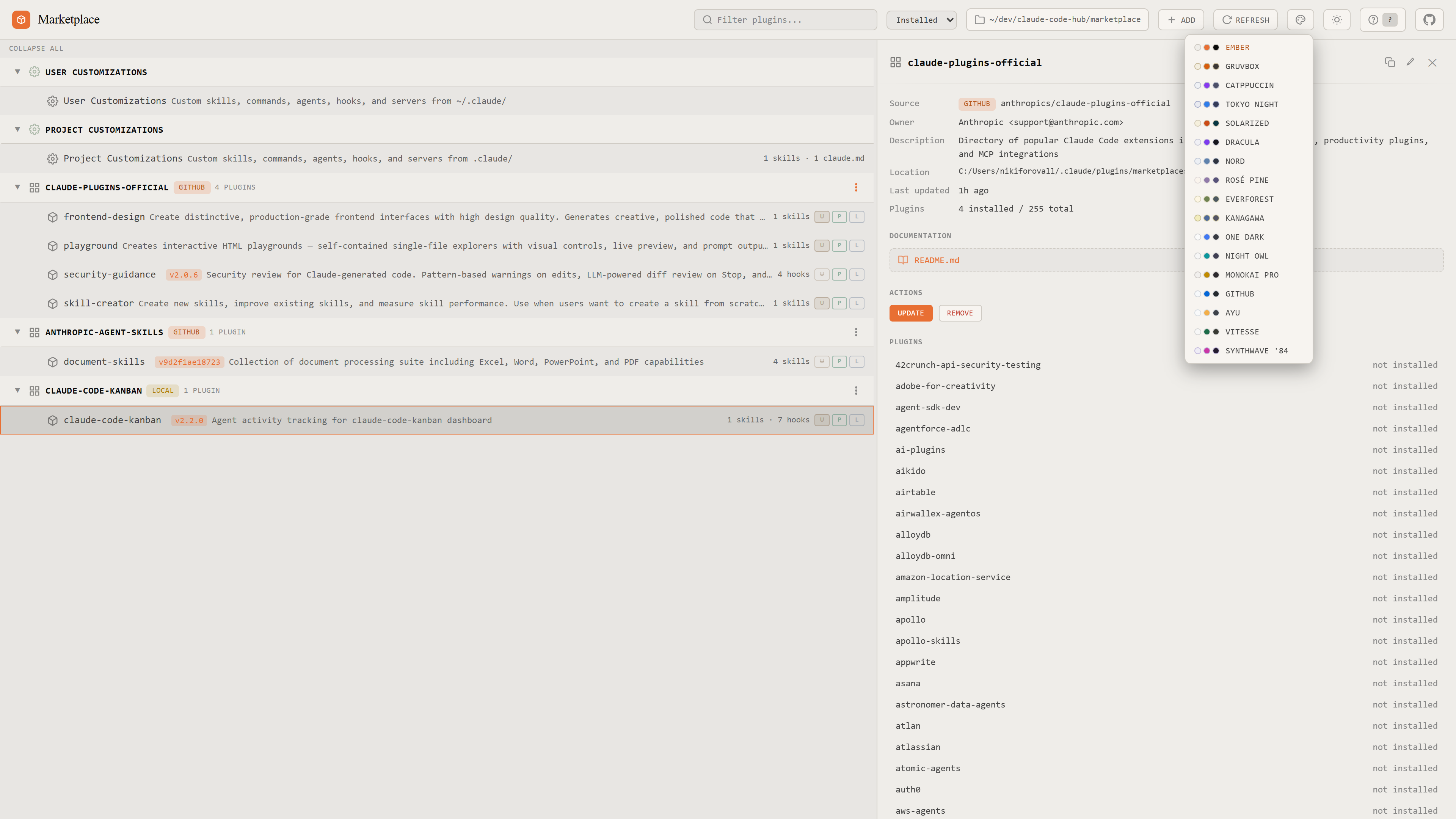This screenshot has width=1456, height=819.
Task: Click the folder icon in path field
Action: tap(979, 20)
